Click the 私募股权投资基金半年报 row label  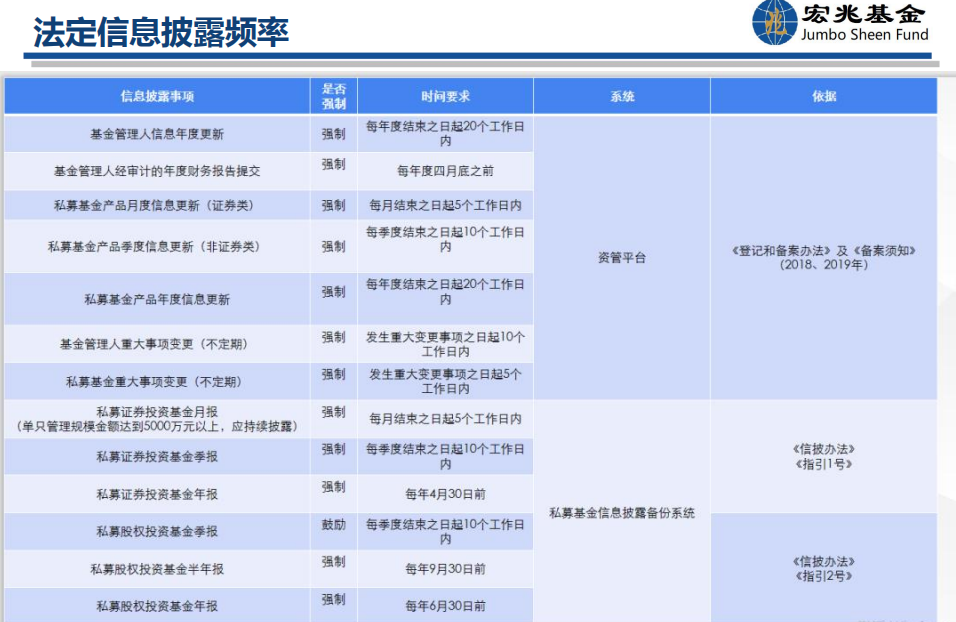pyautogui.click(x=157, y=569)
